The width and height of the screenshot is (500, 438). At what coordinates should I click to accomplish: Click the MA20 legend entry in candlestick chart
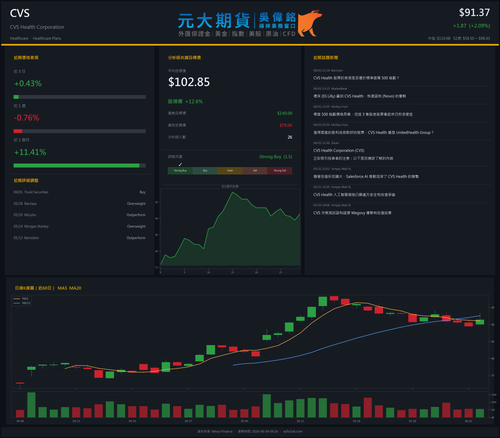click(22, 303)
